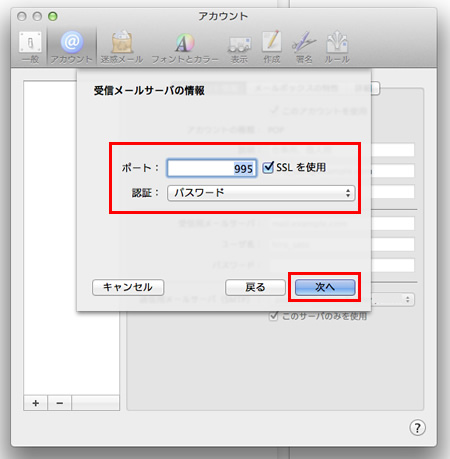Open the 署名 signatures icon
The width and height of the screenshot is (450, 459).
(x=304, y=47)
